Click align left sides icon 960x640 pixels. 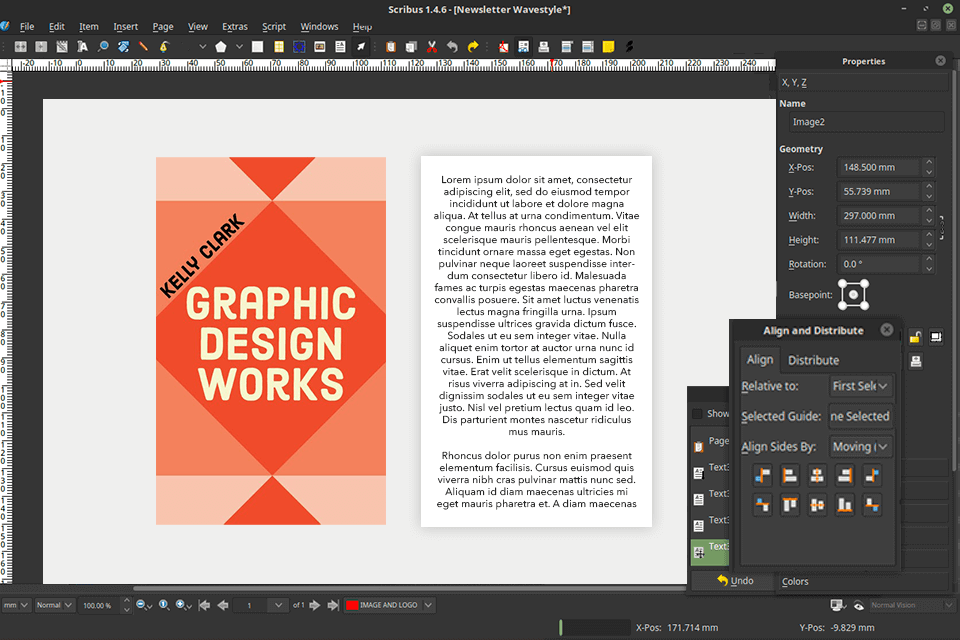[790, 476]
